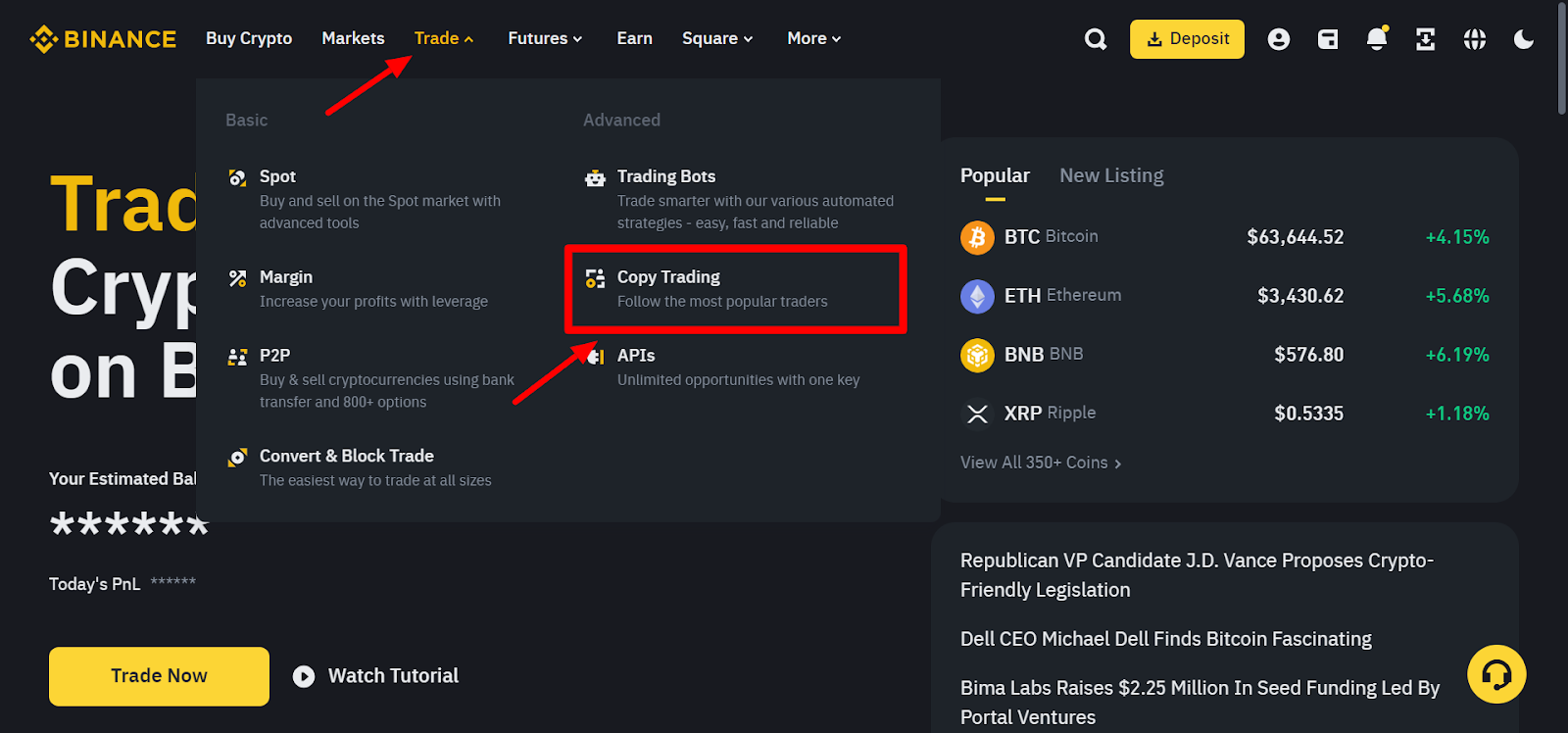Screen dimensions: 1568x733
Task: Click the BNB coin icon
Action: click(x=977, y=355)
